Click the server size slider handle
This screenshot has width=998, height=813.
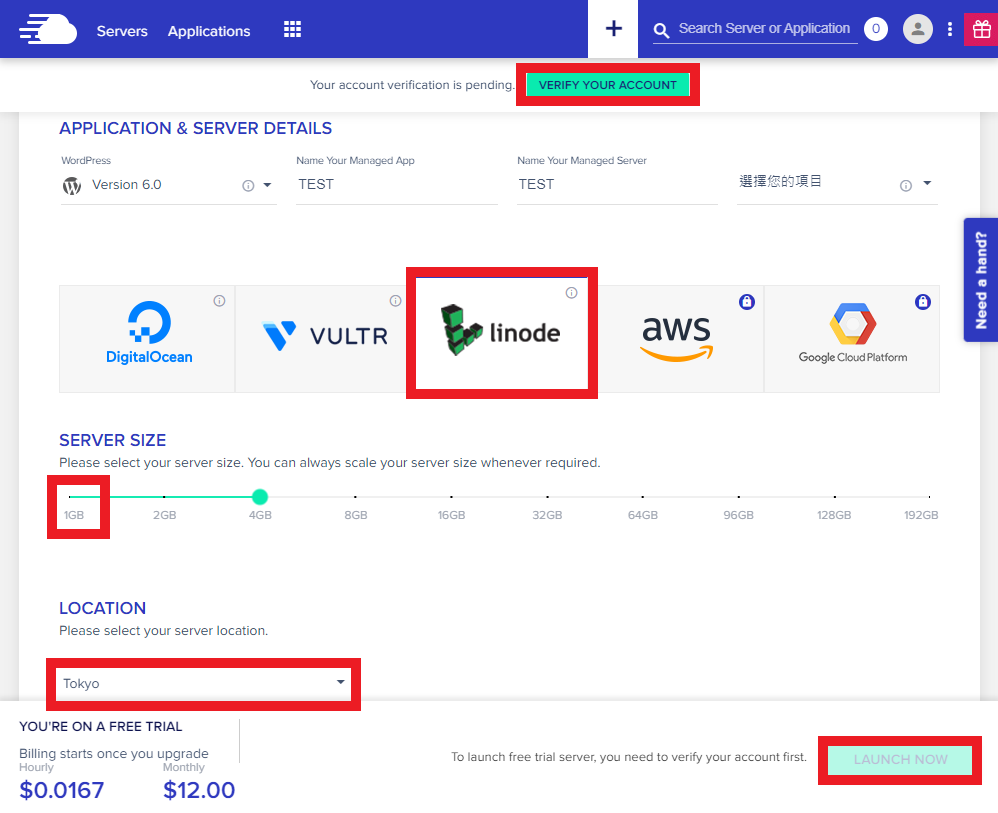pyautogui.click(x=260, y=497)
